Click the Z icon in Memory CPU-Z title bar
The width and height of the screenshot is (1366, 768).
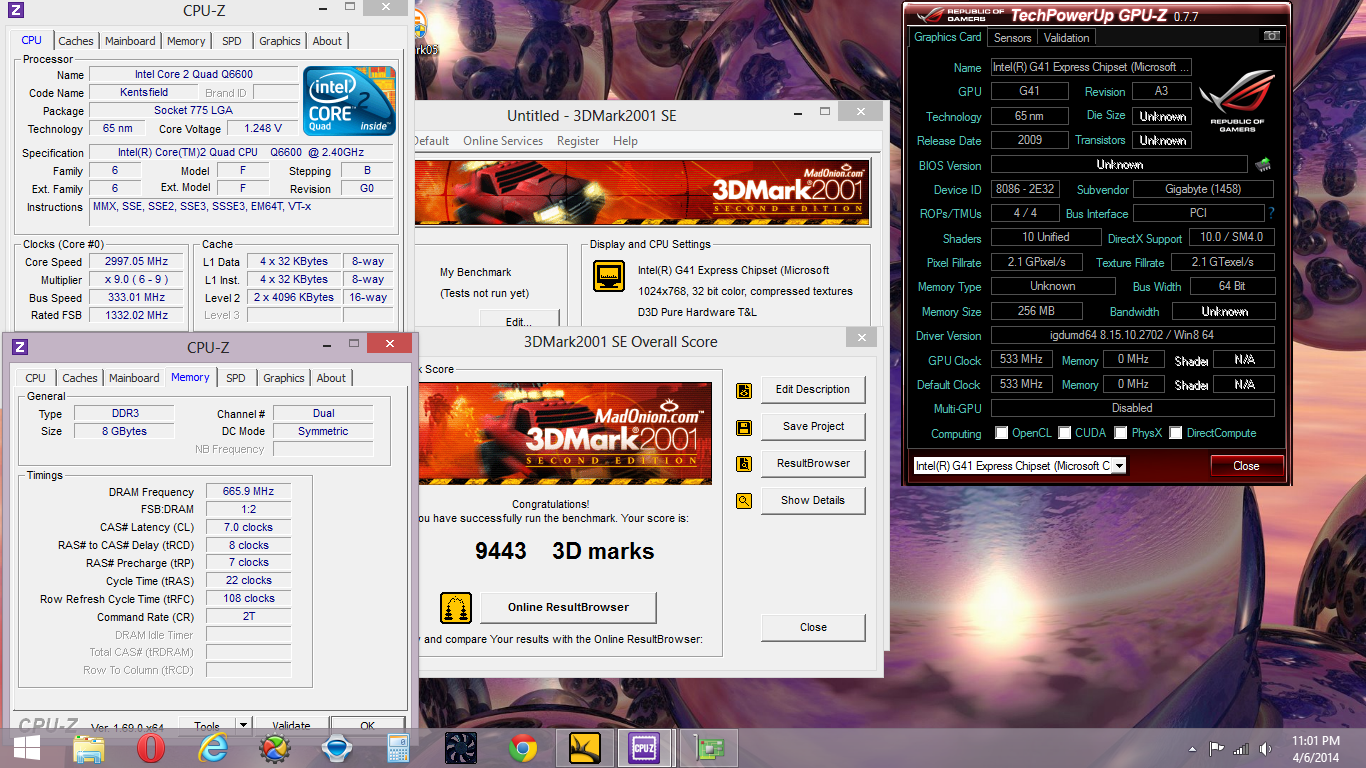[20, 347]
